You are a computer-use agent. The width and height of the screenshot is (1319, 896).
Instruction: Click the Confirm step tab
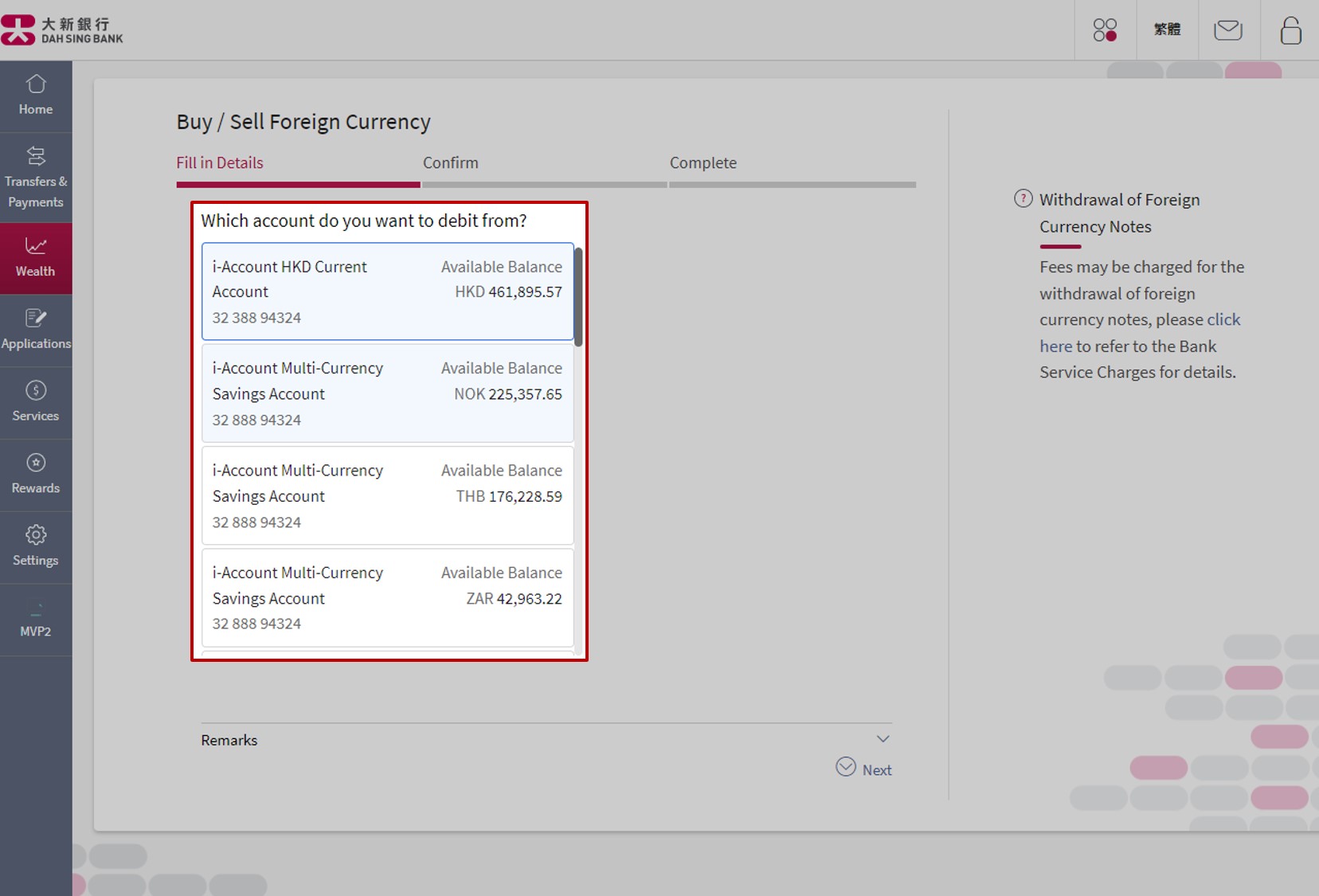451,162
